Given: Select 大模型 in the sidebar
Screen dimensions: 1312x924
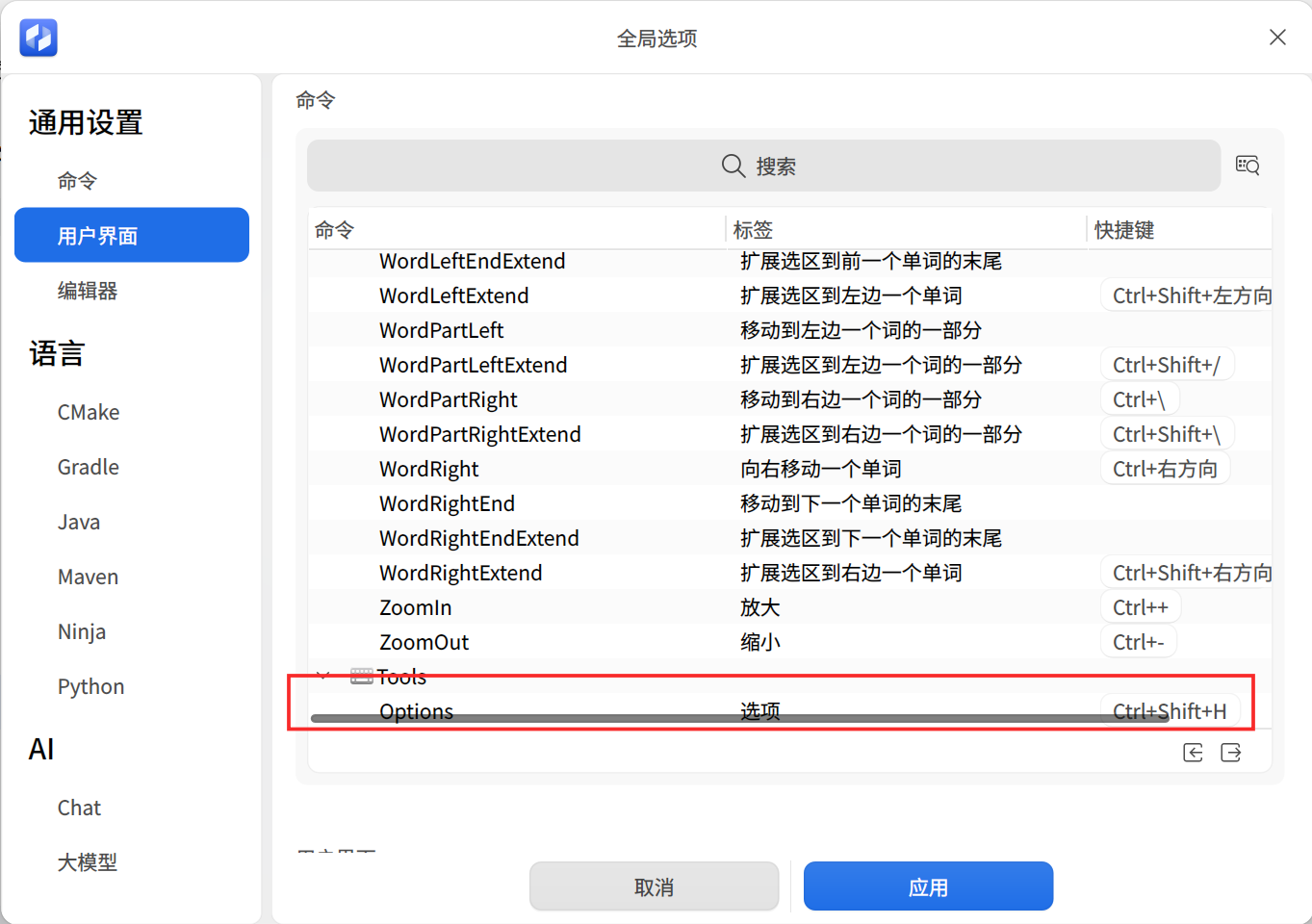Looking at the screenshot, I should coord(88,862).
